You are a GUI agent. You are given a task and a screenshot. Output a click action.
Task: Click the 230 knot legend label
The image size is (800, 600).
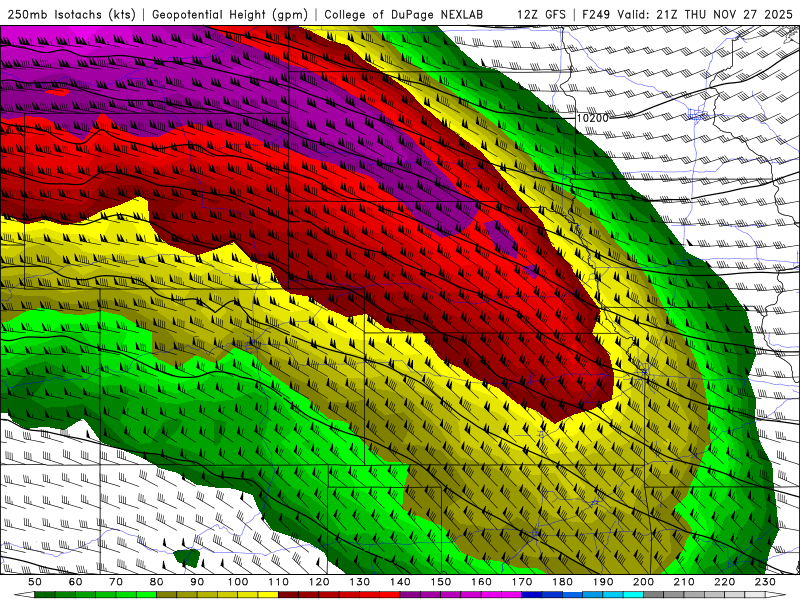tap(765, 582)
